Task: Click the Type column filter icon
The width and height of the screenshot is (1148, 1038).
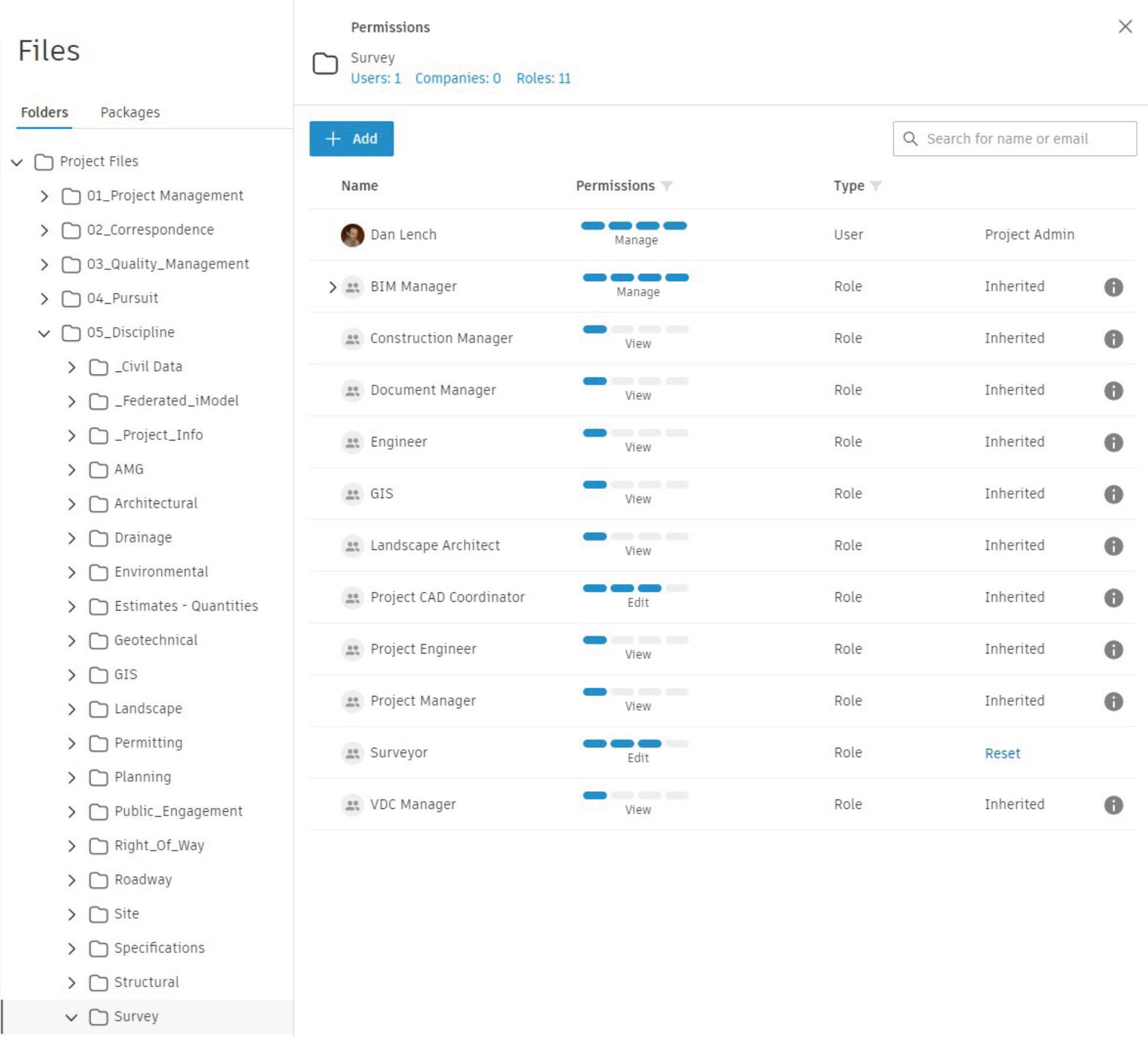Action: (876, 186)
